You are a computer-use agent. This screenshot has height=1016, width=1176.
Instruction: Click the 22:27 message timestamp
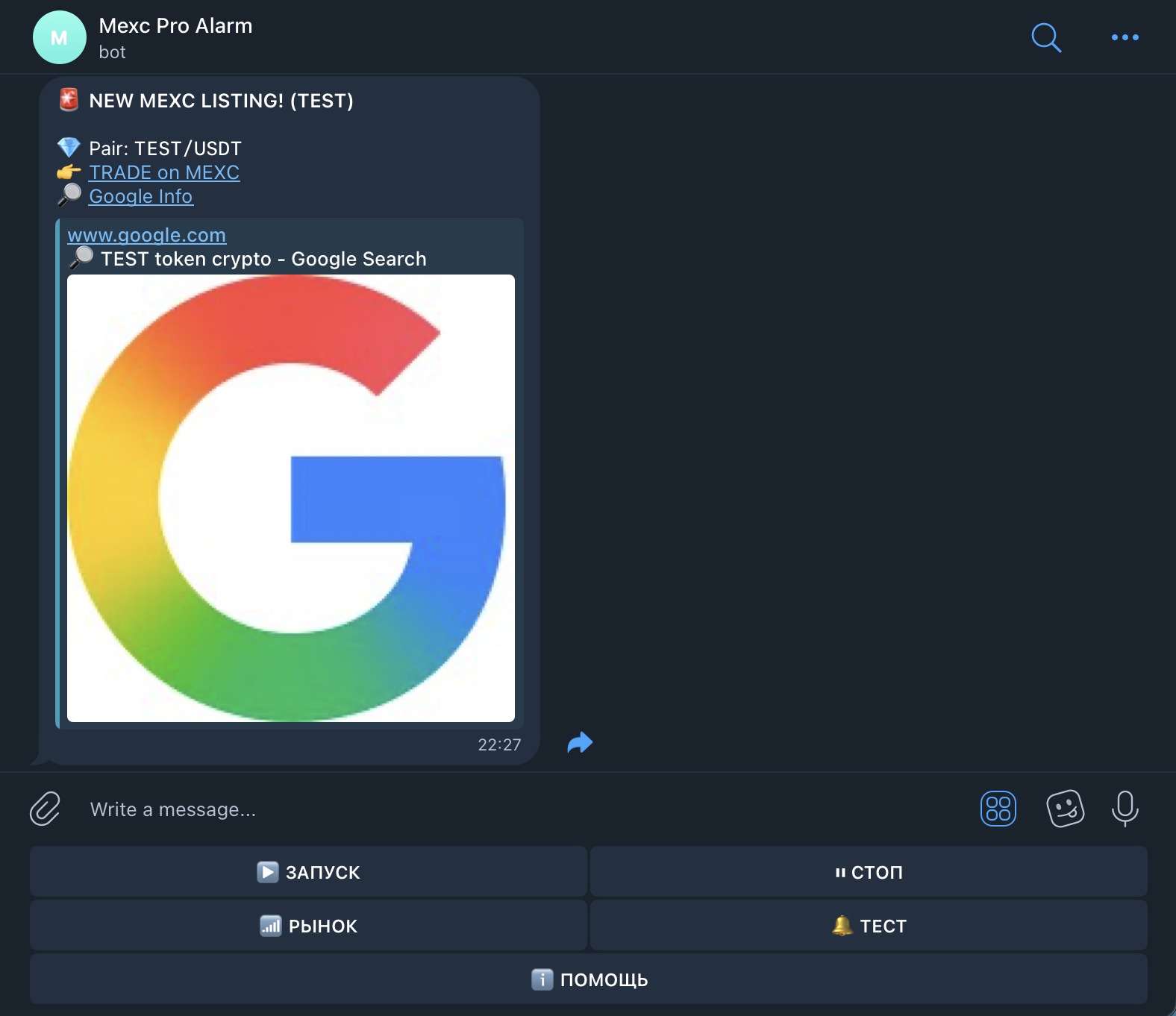(x=499, y=744)
